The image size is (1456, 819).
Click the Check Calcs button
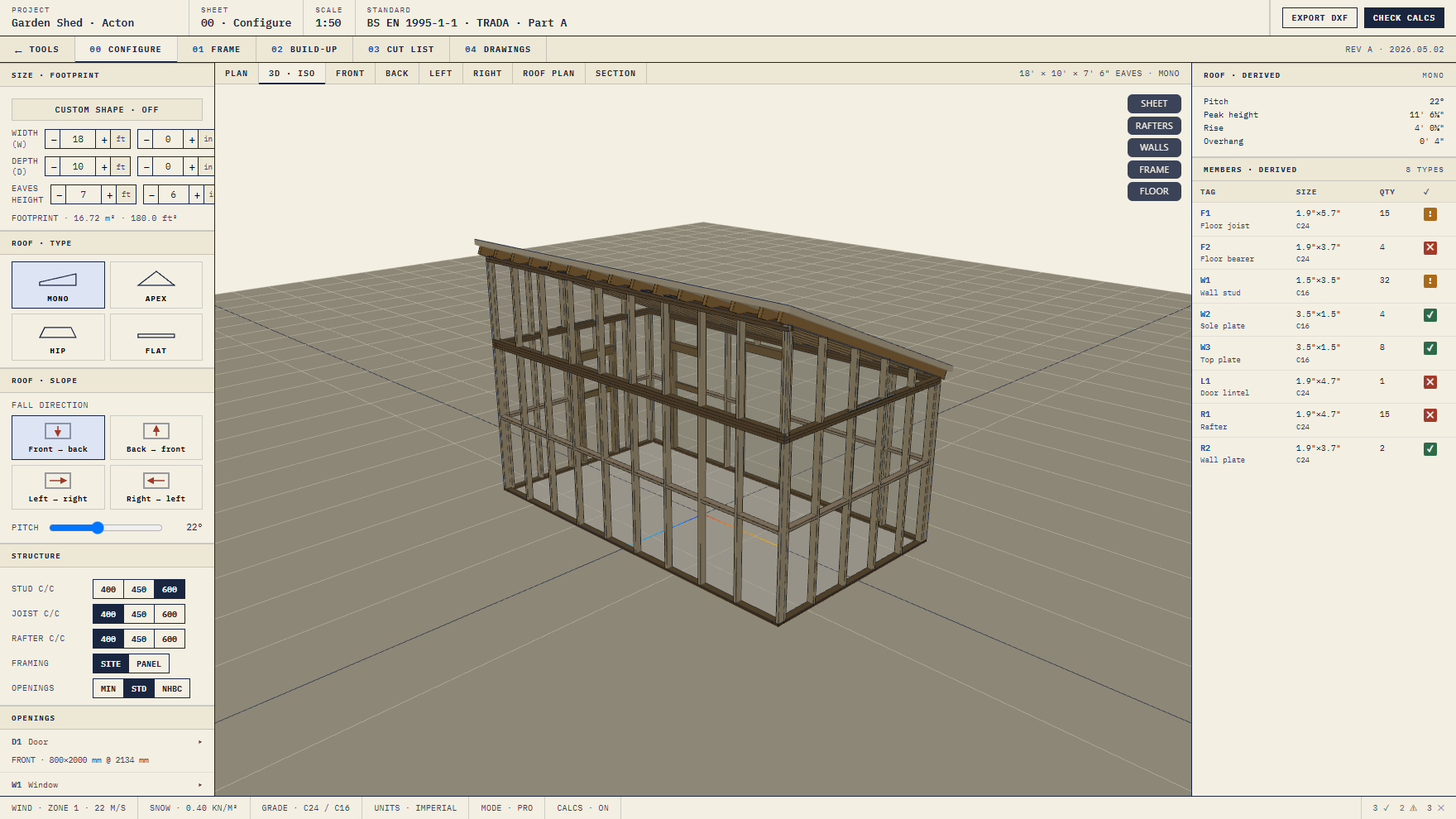pos(1404,17)
